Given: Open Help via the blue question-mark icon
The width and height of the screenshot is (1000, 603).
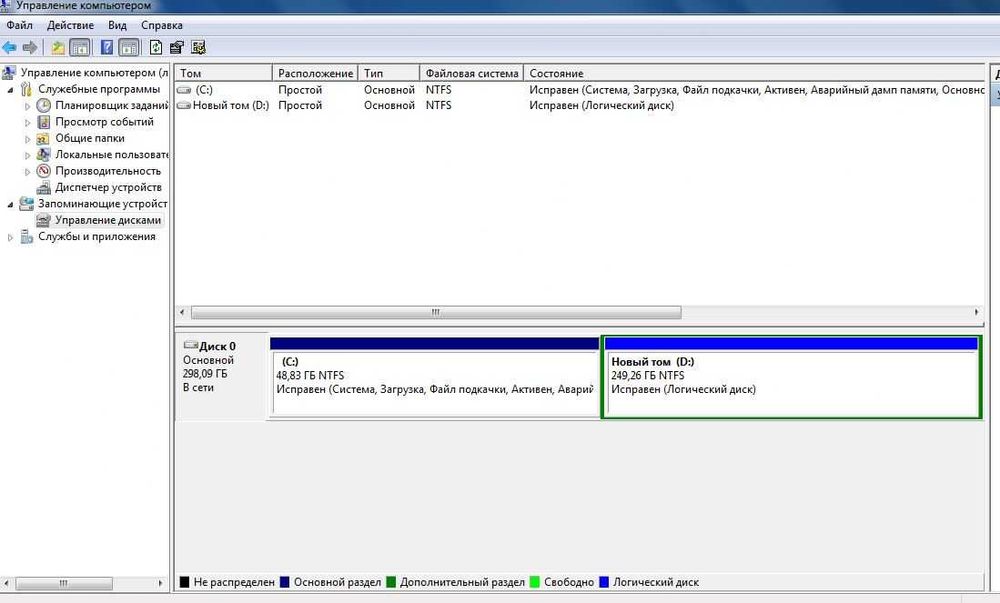Looking at the screenshot, I should [107, 47].
